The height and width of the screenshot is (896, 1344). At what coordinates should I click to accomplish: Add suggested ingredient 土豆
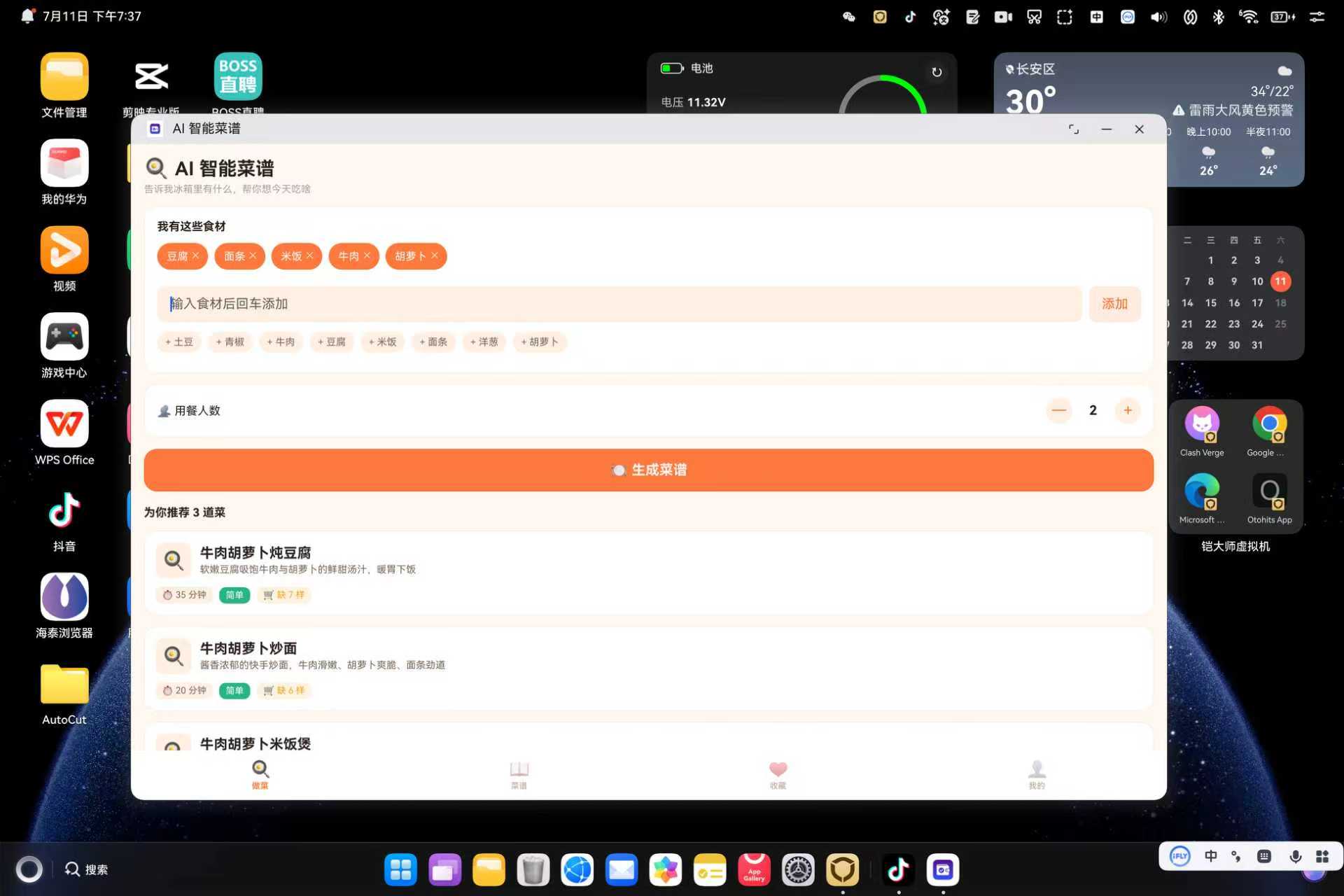[x=179, y=342]
